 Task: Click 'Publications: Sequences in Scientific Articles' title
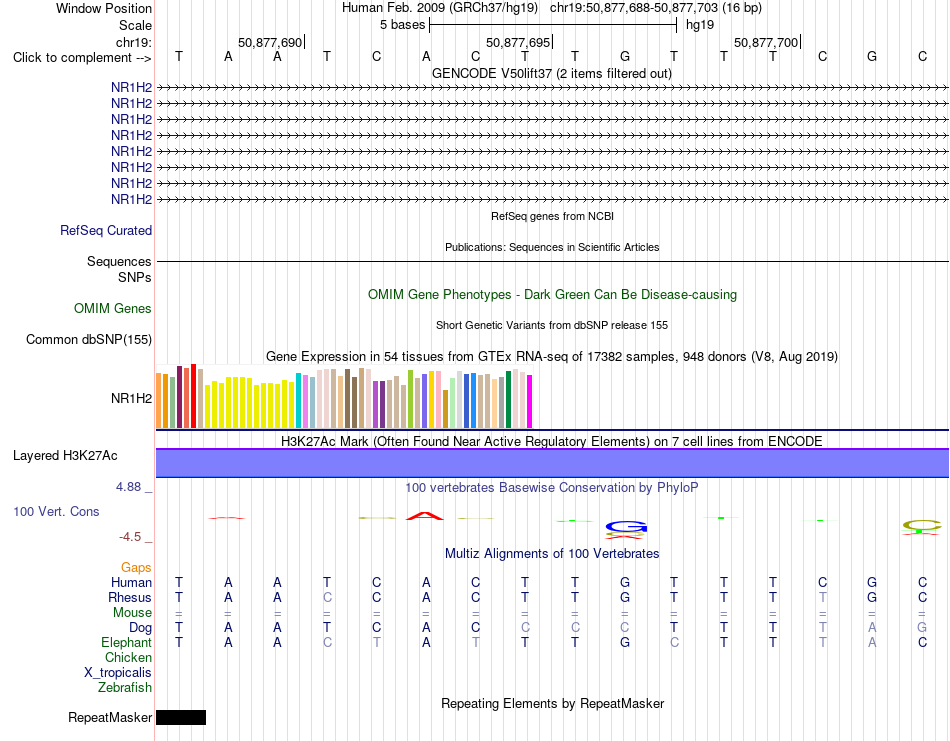552,247
